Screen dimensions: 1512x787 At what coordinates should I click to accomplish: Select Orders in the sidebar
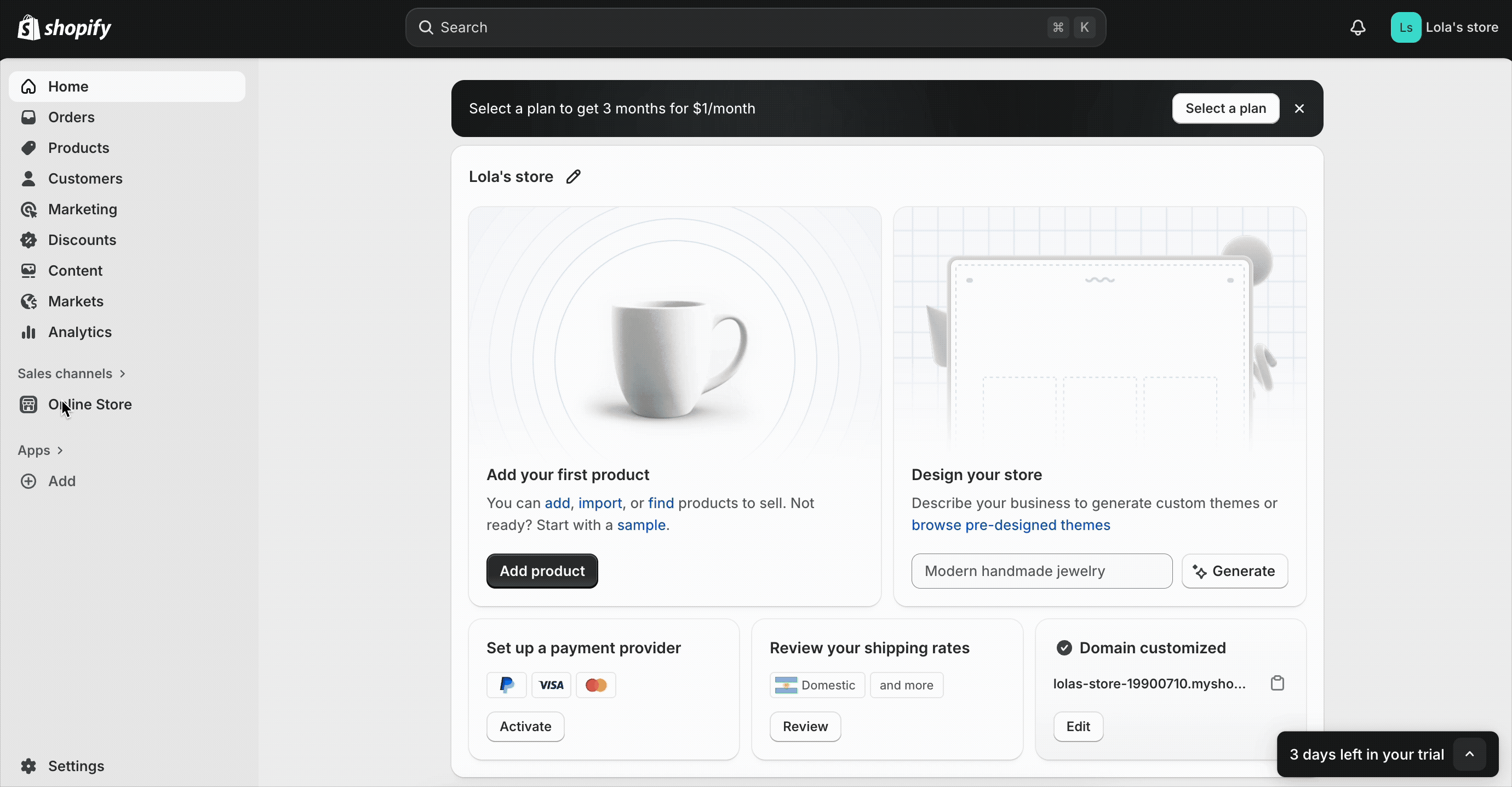coord(71,117)
